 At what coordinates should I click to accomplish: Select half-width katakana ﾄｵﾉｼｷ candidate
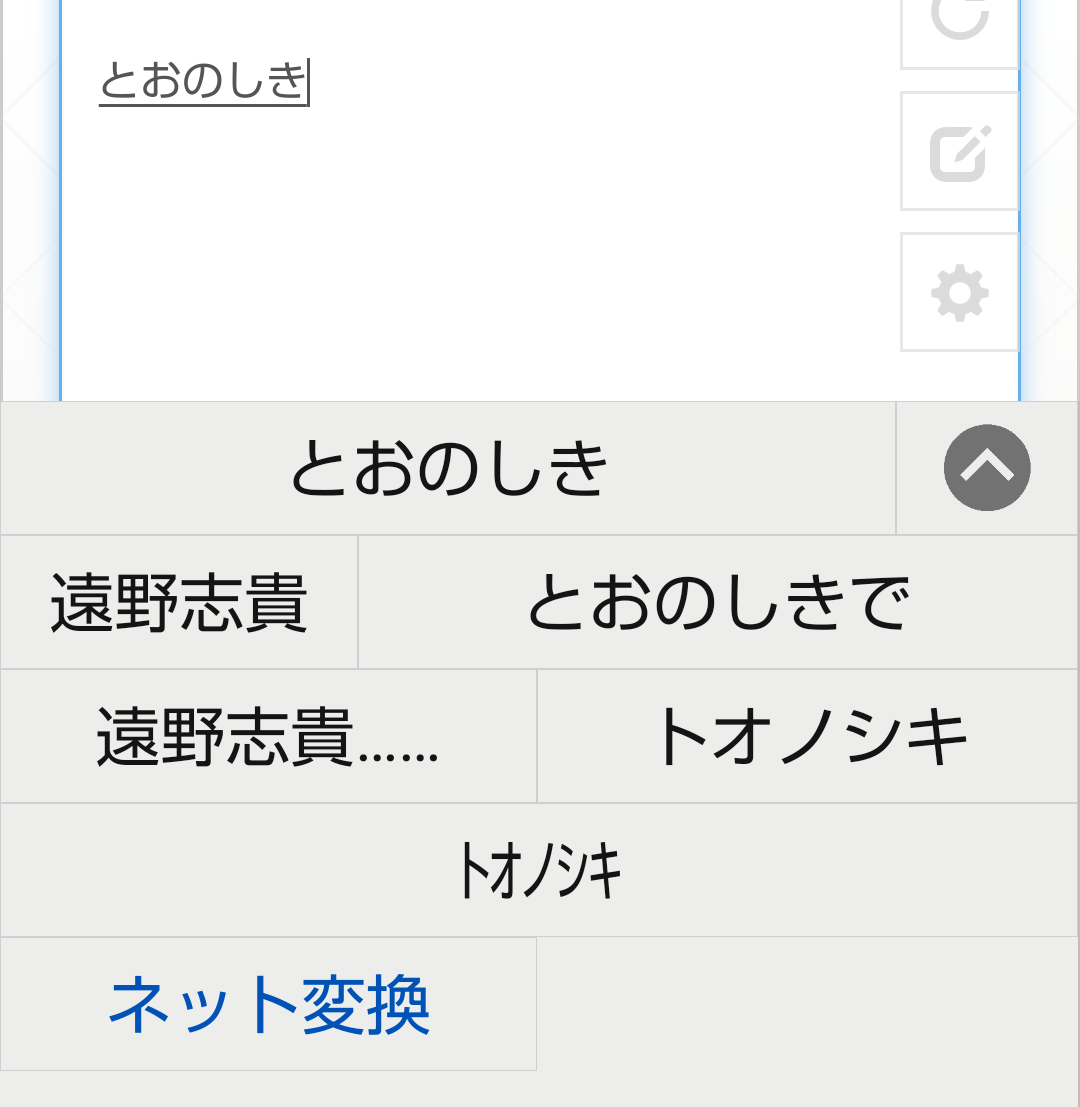538,870
